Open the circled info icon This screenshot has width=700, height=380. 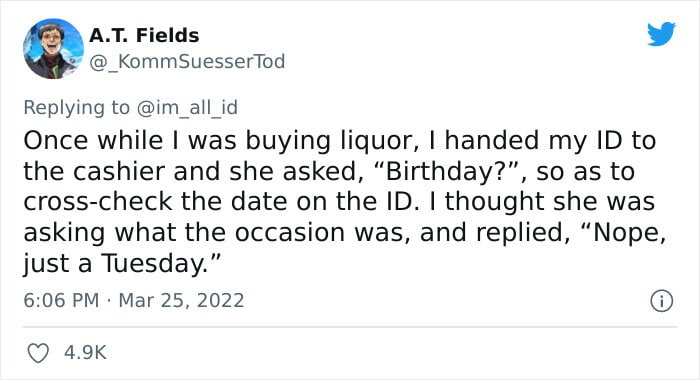coord(661,301)
